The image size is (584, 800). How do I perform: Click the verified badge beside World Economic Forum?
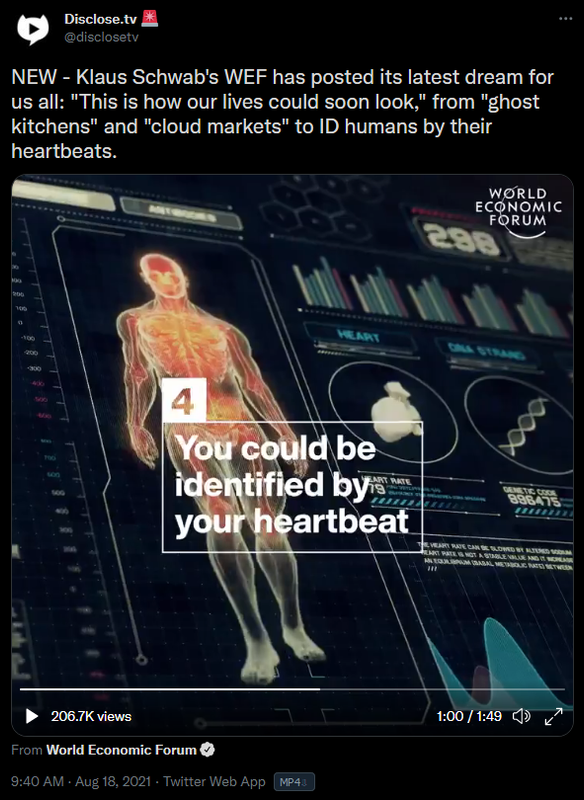pos(207,750)
